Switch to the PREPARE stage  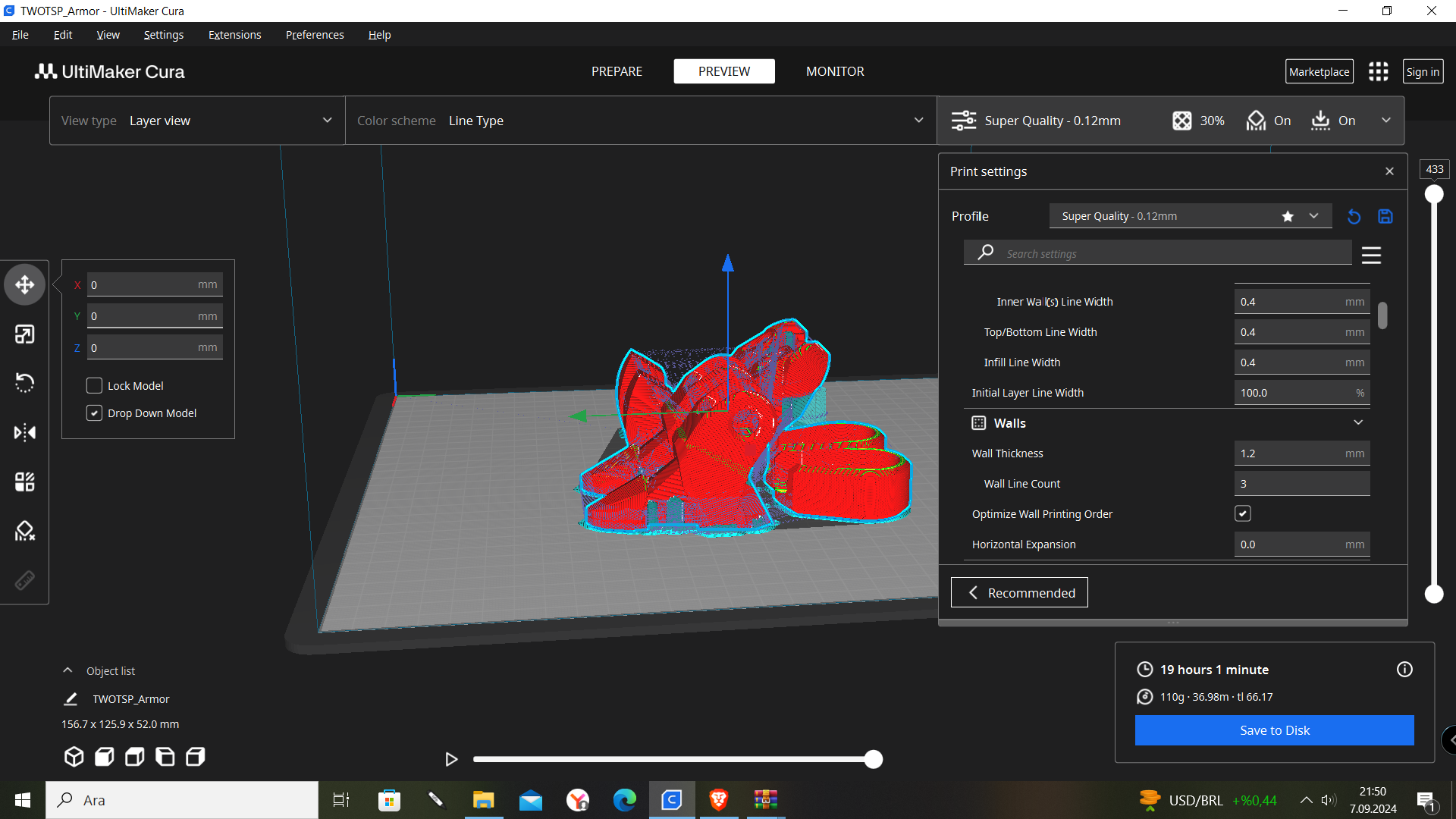tap(617, 71)
